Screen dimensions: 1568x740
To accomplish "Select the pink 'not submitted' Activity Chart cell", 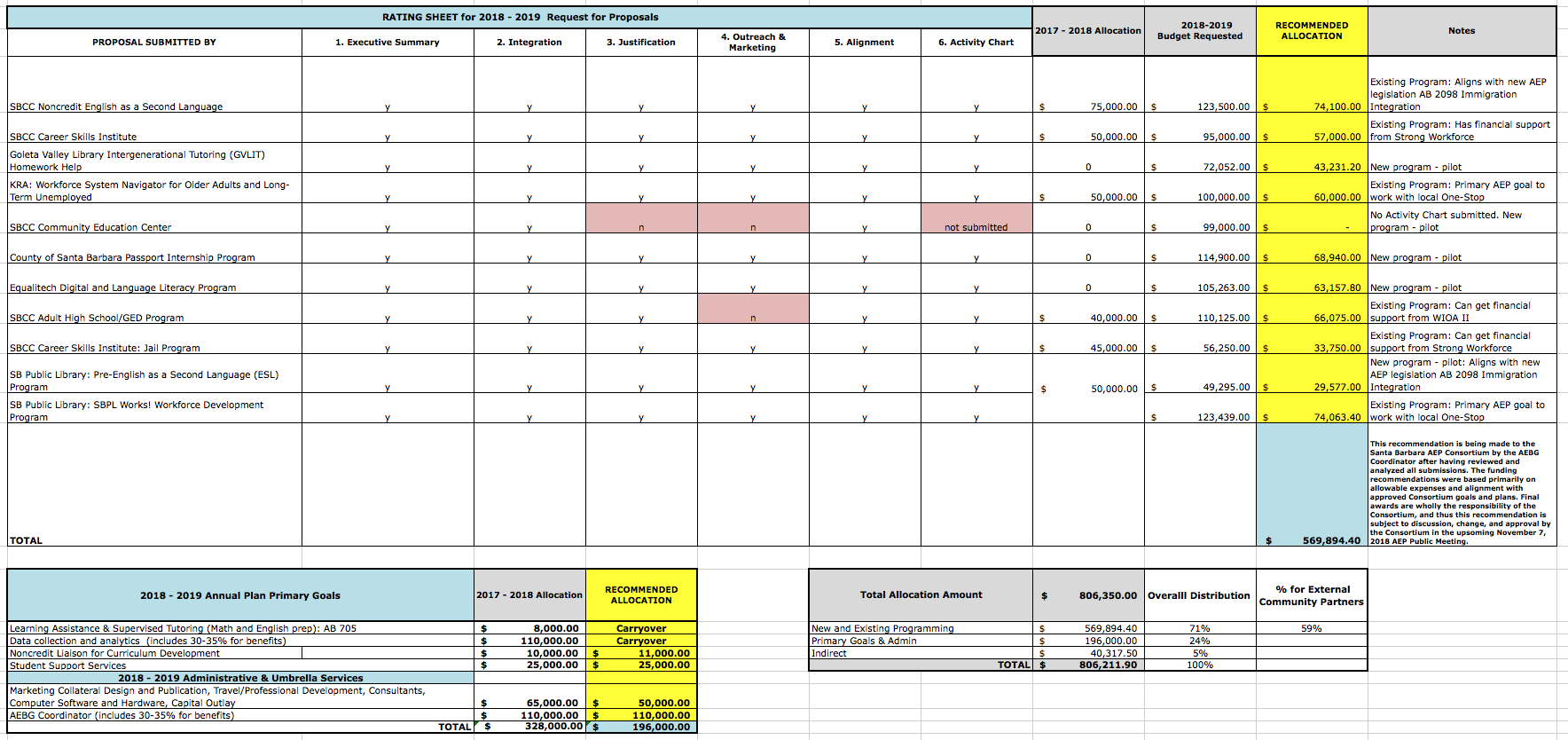I will (x=976, y=219).
